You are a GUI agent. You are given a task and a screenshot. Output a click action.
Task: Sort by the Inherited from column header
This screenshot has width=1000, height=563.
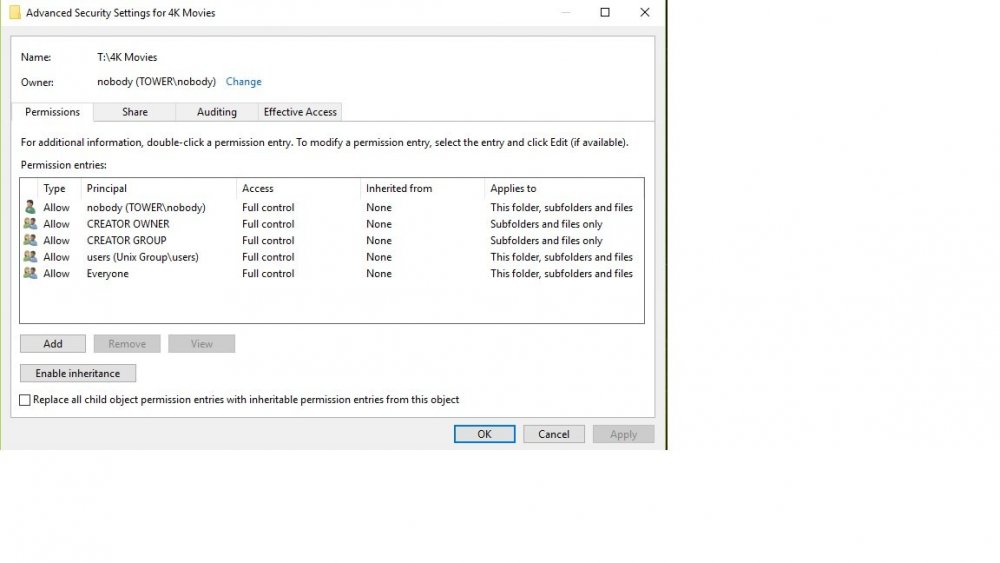[422, 189]
